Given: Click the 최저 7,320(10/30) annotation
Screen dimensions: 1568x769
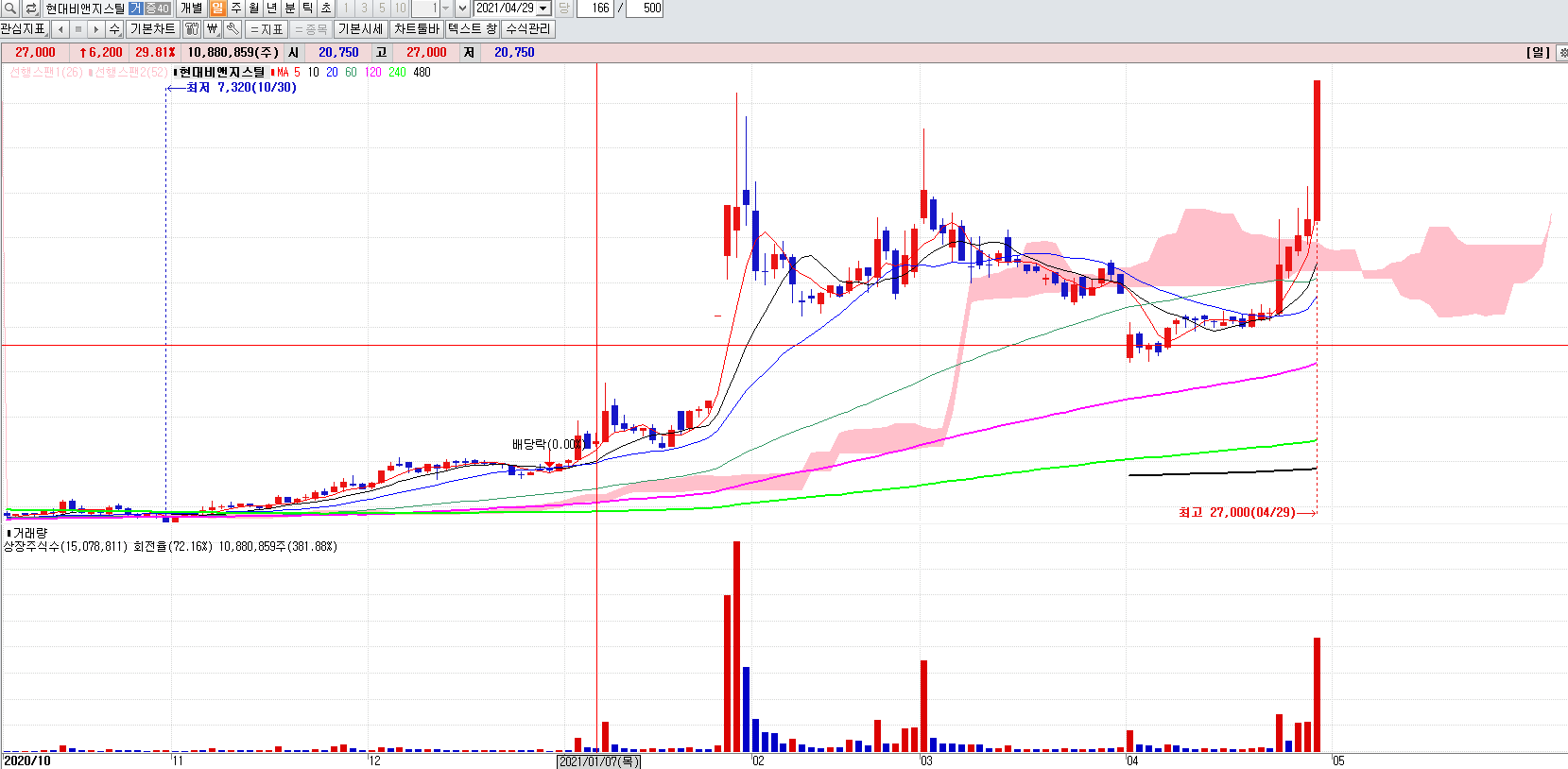Looking at the screenshot, I should click(x=241, y=88).
